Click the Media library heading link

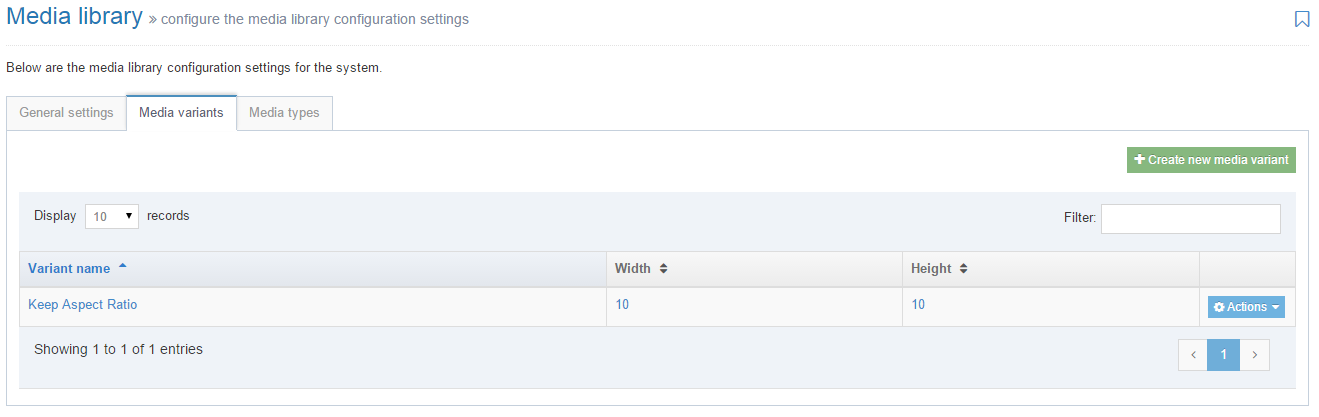(x=76, y=18)
